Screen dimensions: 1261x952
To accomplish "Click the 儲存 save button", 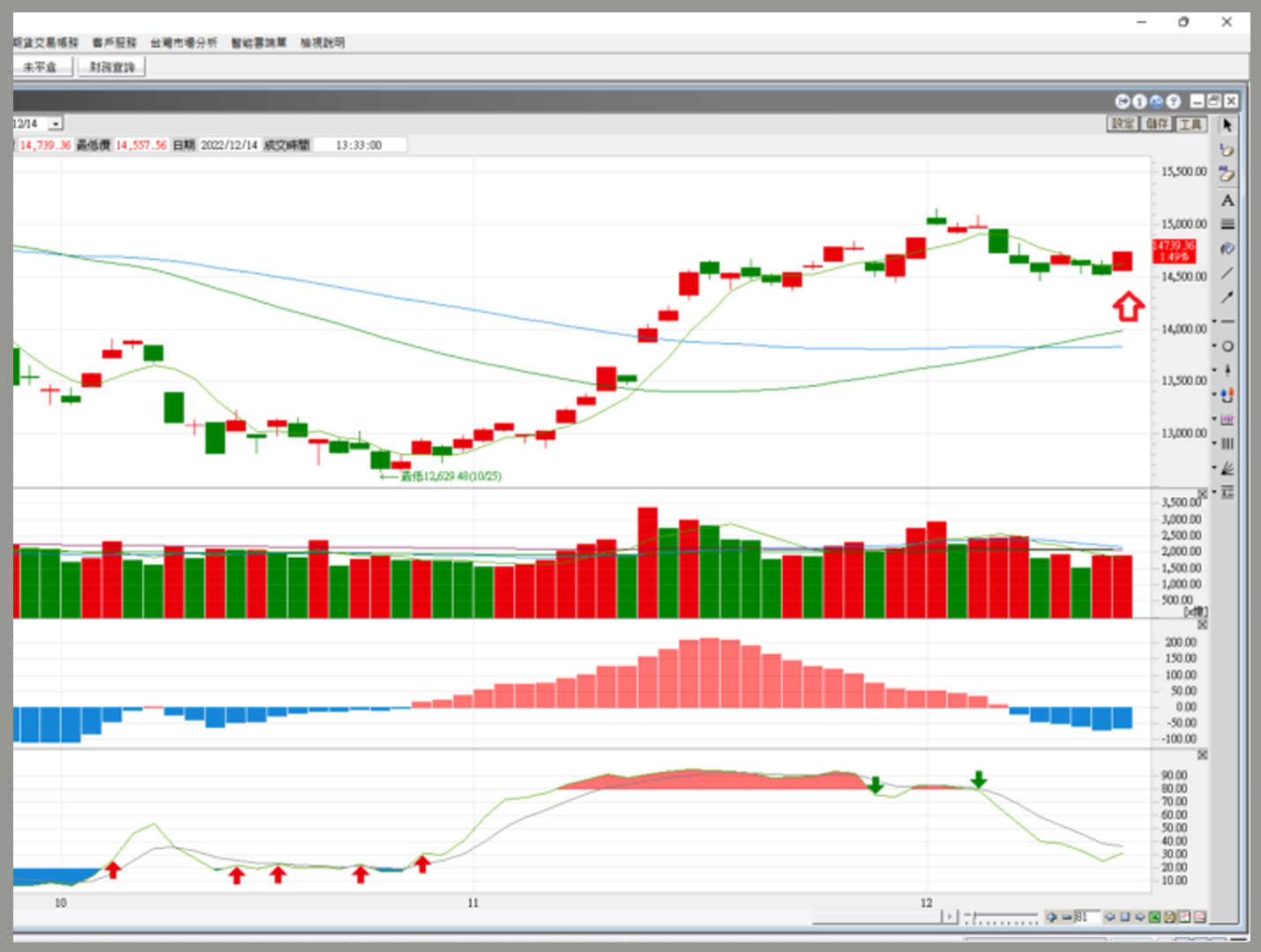I will 1157,124.
